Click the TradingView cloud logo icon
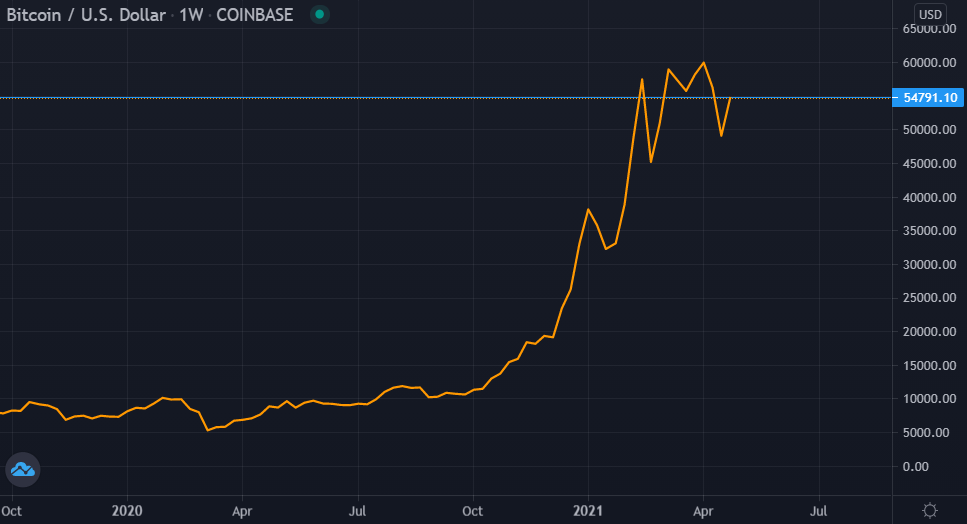 23,470
